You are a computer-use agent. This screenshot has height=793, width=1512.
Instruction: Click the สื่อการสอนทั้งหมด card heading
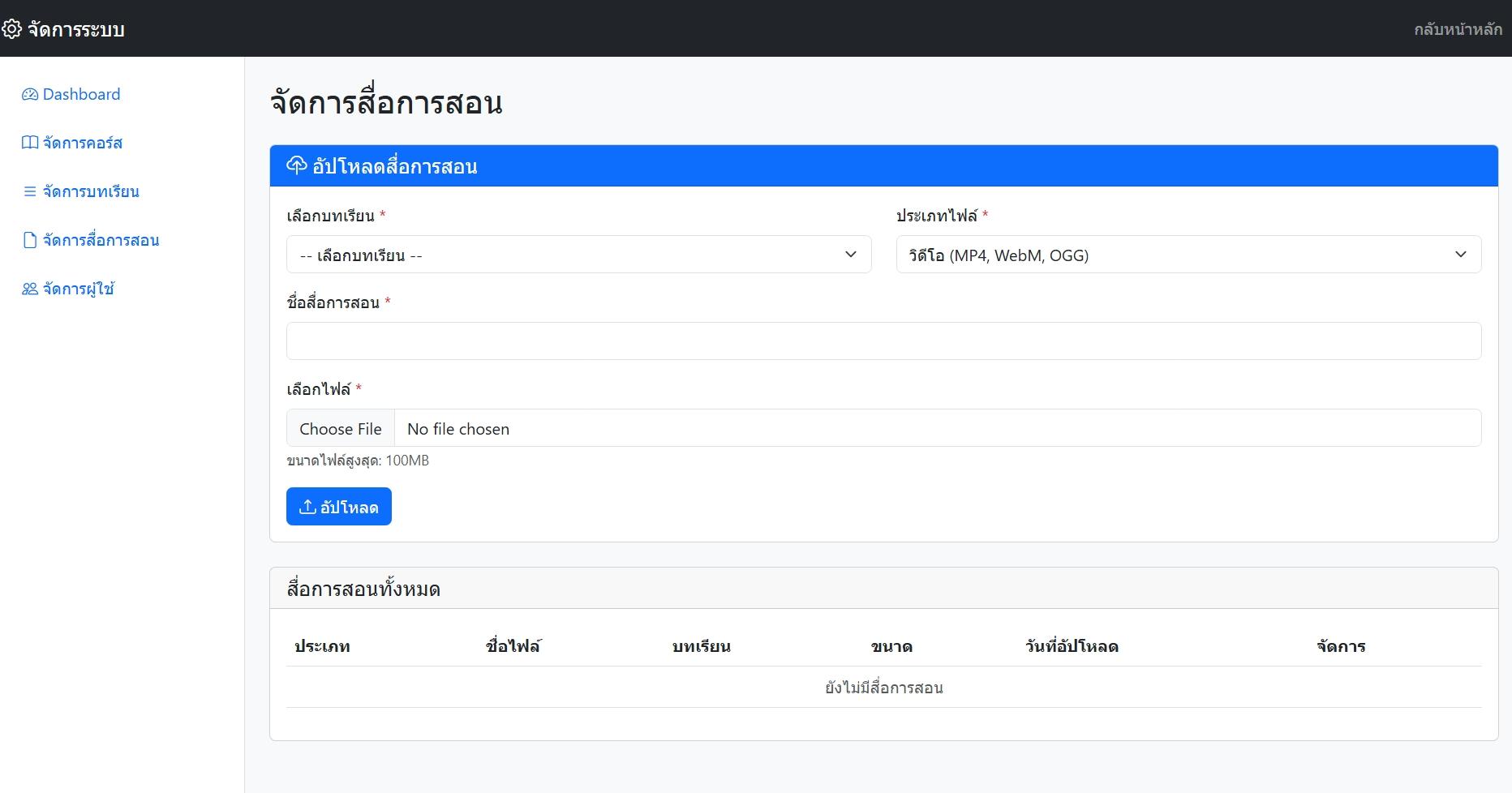363,589
